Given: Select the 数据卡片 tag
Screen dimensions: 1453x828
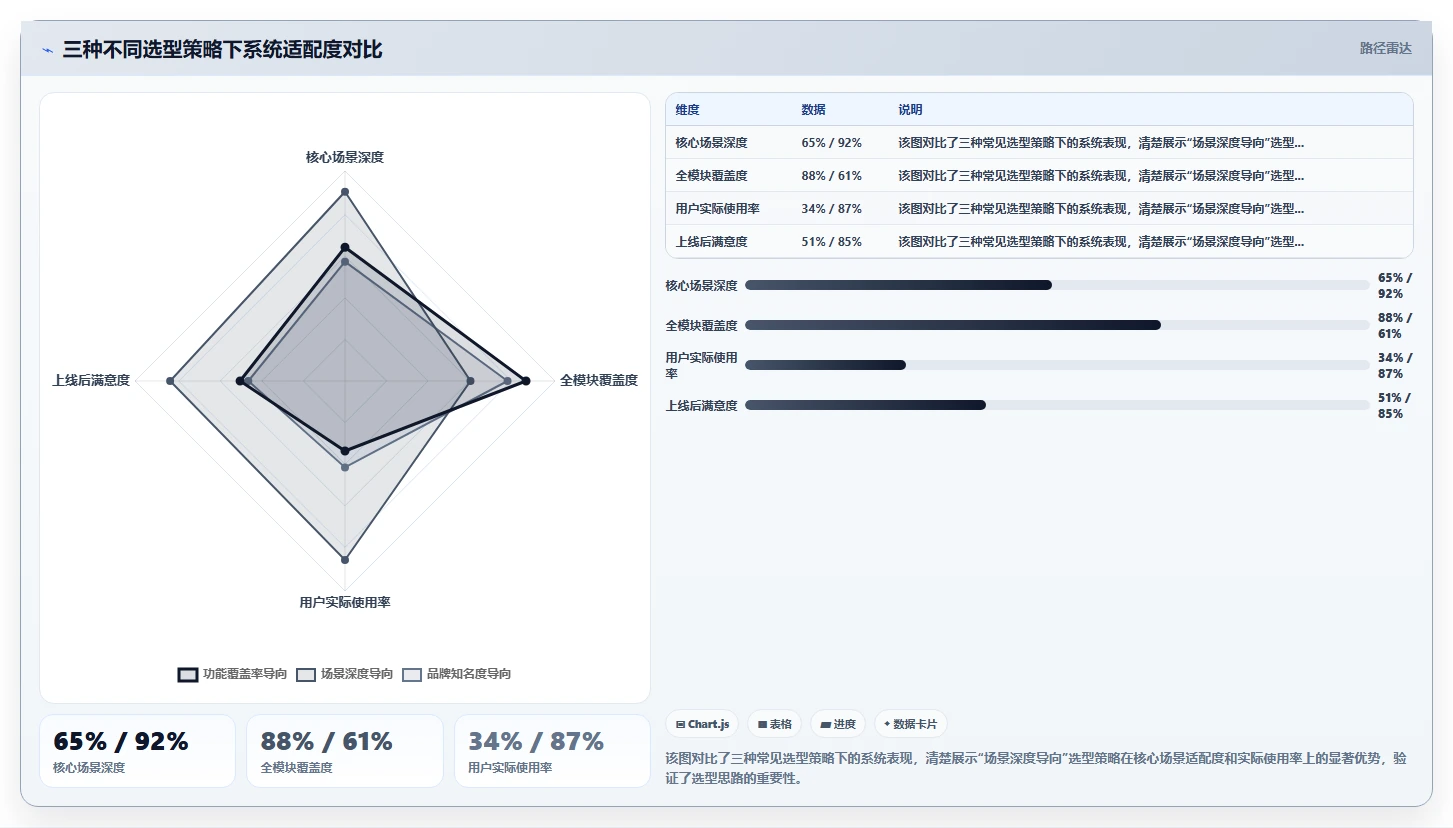Looking at the screenshot, I should tap(911, 724).
